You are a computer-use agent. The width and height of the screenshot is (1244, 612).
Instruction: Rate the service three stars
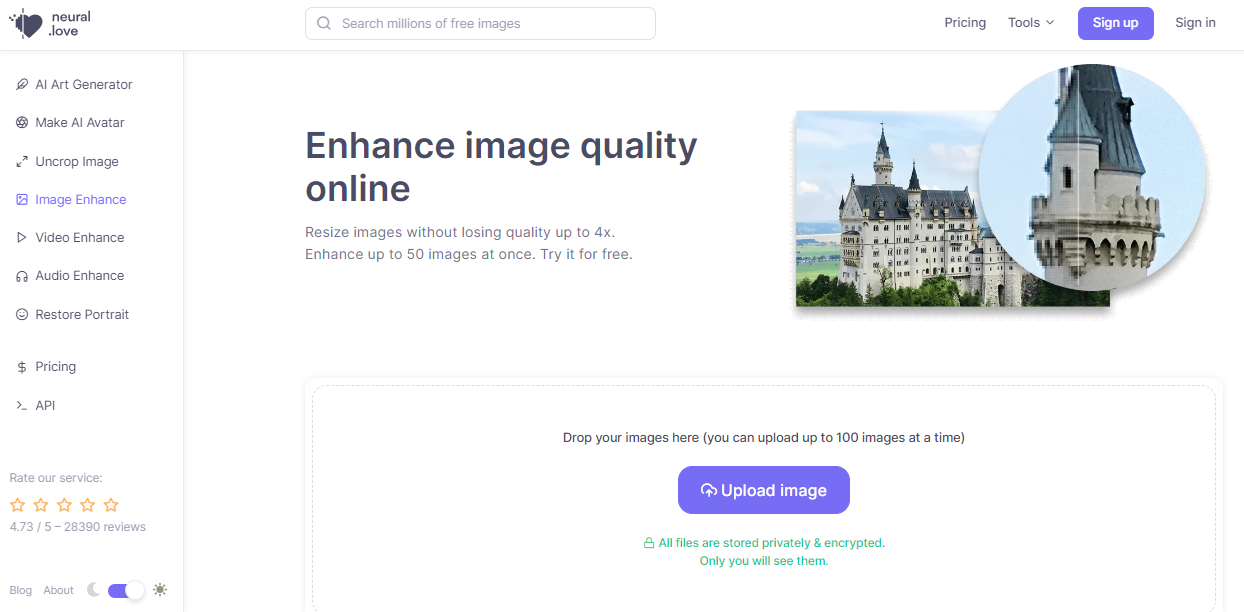(x=65, y=505)
